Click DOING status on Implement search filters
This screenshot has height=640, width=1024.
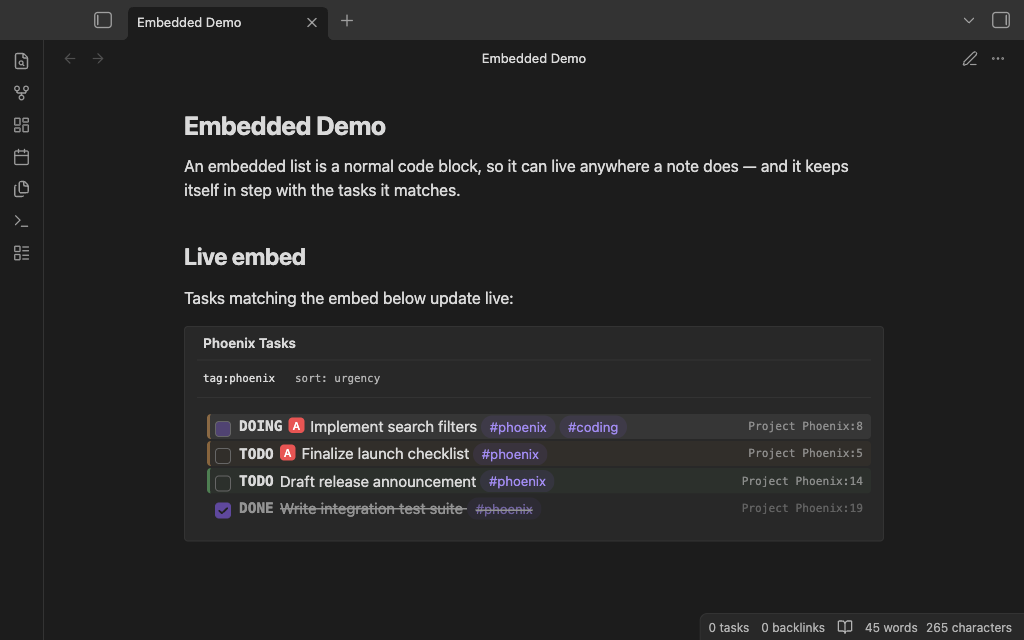(x=261, y=426)
